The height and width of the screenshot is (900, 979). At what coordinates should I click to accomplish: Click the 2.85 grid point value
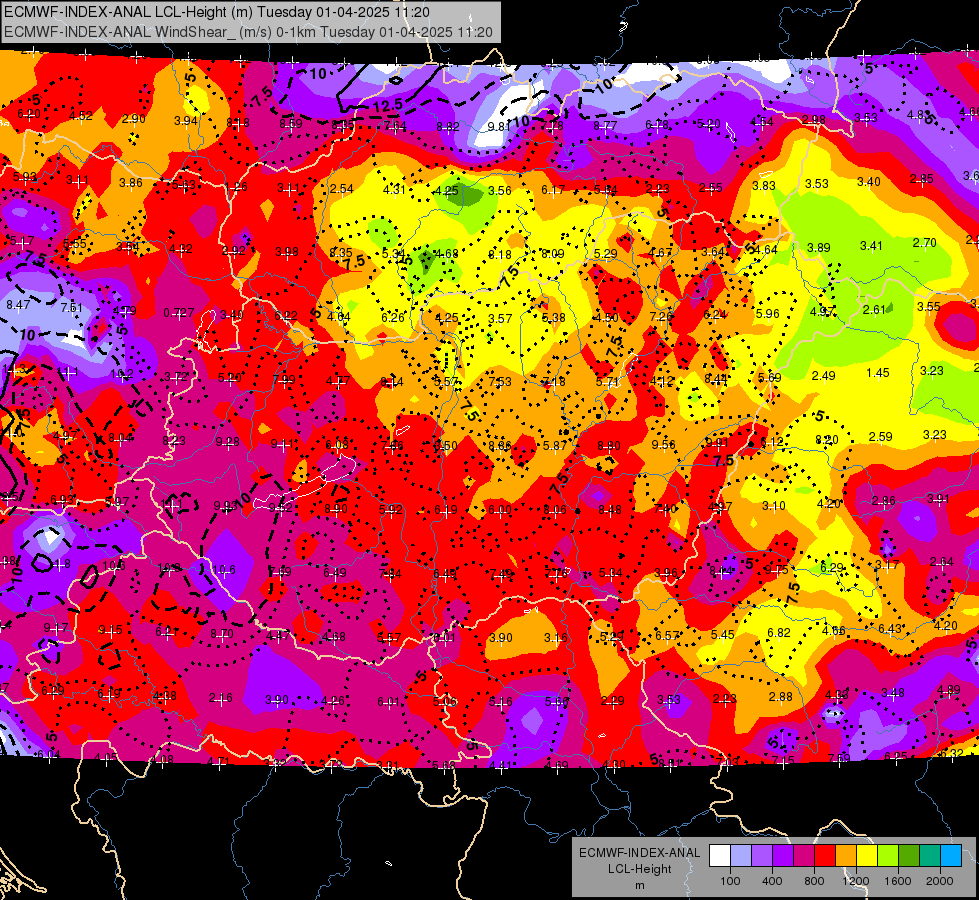tap(922, 179)
